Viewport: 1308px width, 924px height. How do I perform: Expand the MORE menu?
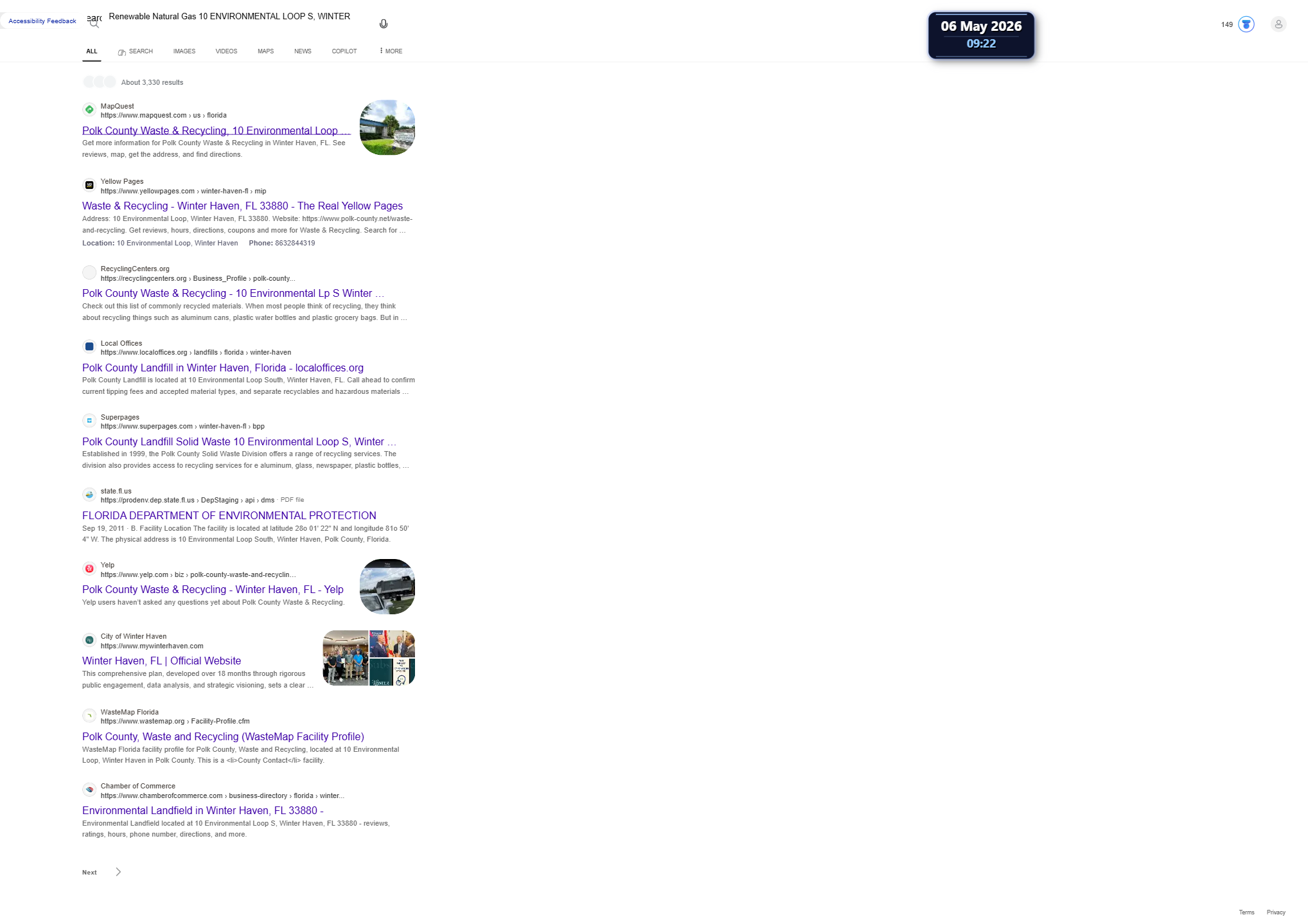click(391, 51)
